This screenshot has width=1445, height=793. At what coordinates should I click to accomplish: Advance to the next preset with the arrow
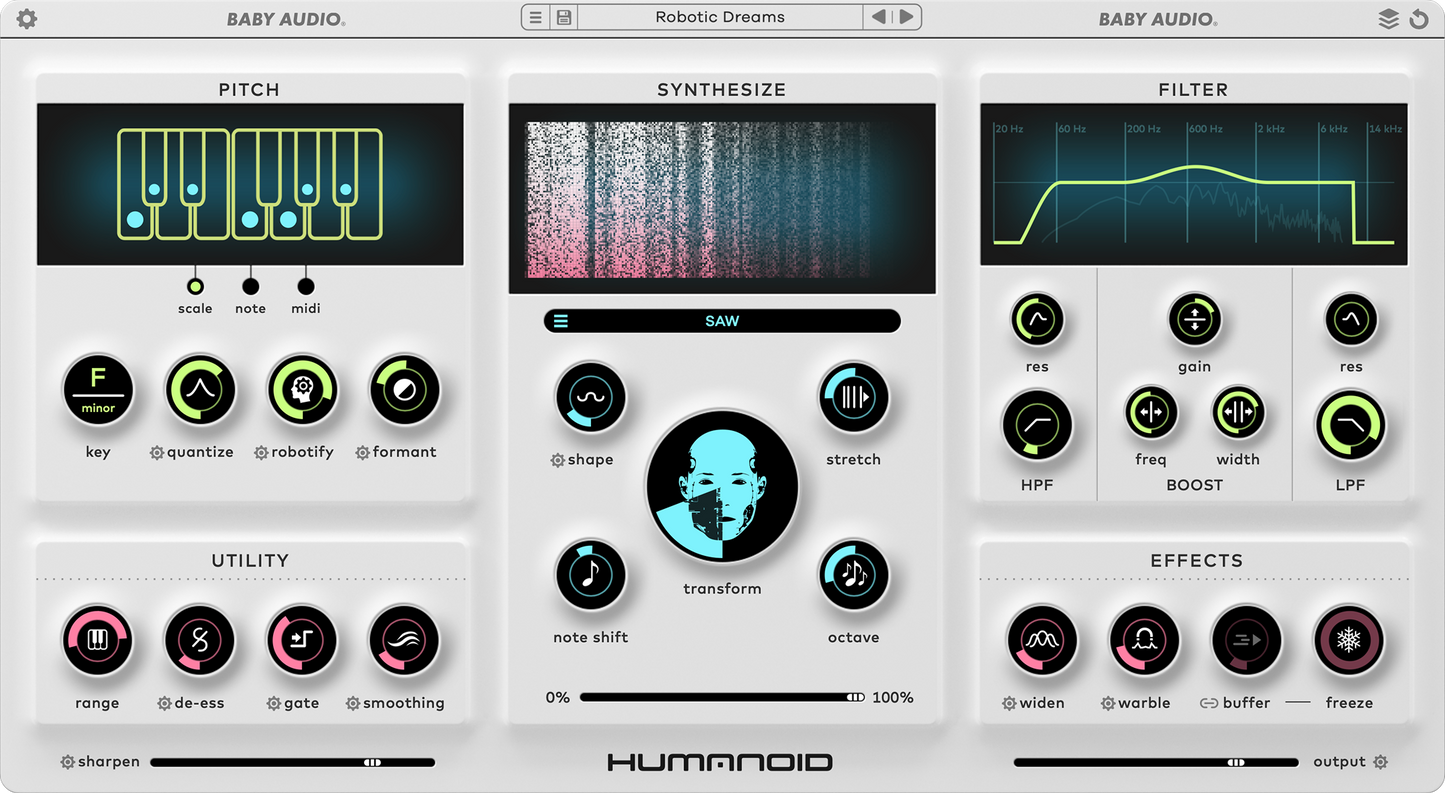[x=907, y=16]
